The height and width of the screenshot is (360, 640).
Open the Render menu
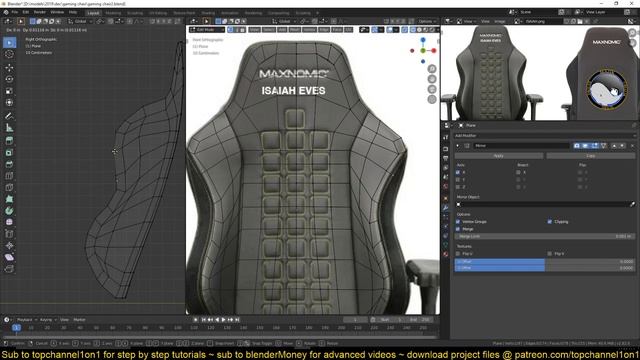(40, 12)
